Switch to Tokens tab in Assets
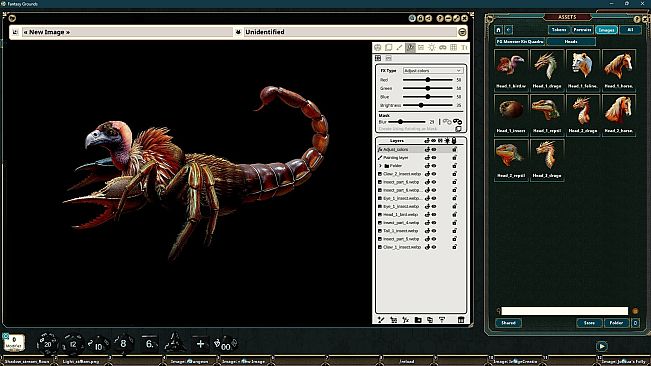 pos(559,30)
